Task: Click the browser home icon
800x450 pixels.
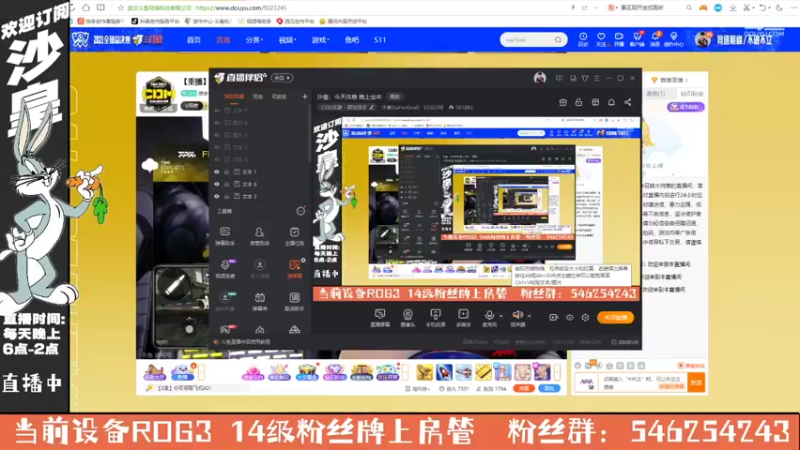Action: click(x=86, y=8)
